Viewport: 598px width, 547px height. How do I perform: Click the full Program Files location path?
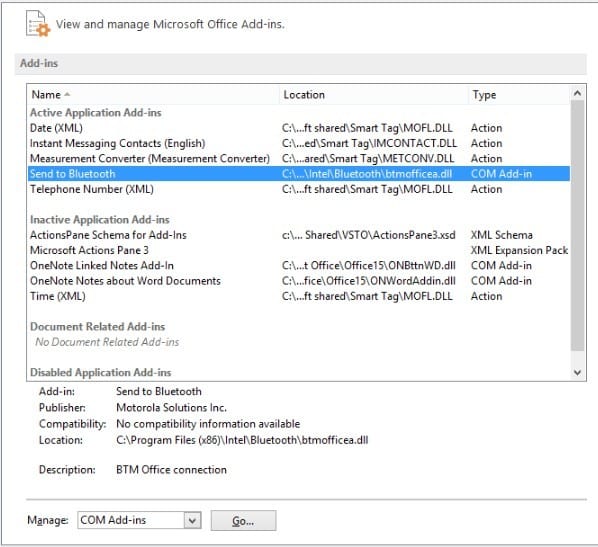(242, 440)
